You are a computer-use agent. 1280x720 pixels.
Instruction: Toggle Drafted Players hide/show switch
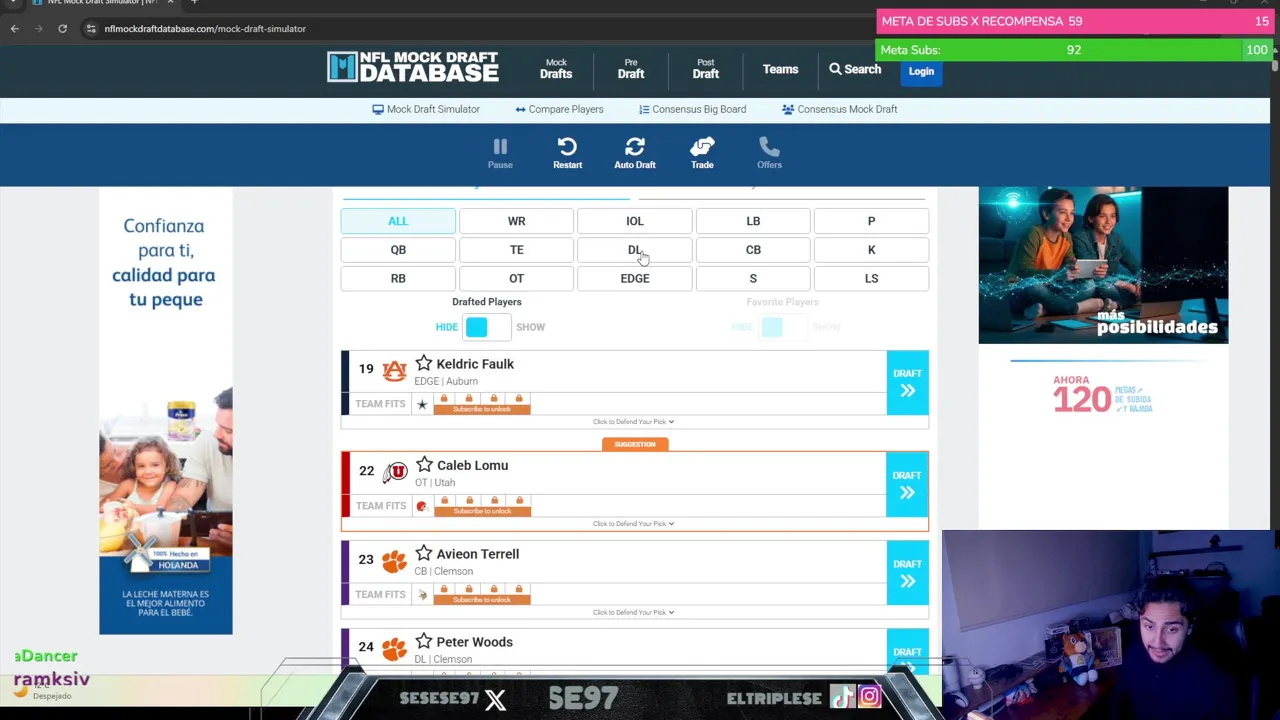pyautogui.click(x=487, y=327)
